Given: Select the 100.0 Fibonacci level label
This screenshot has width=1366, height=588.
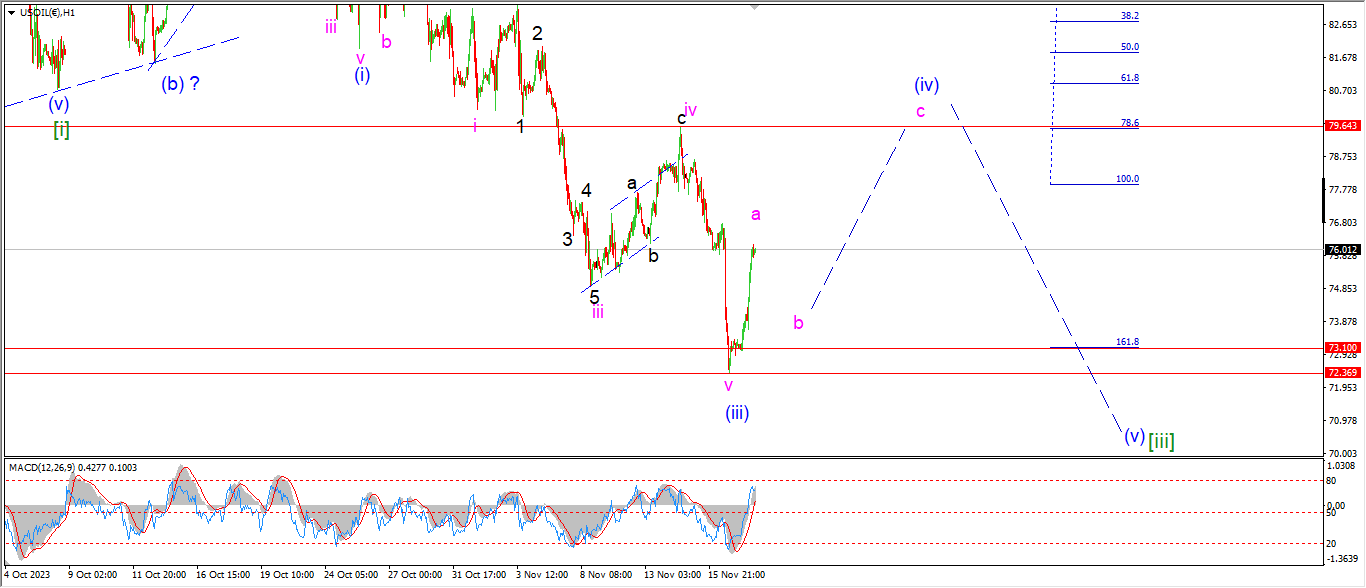Looking at the screenshot, I should tap(1127, 179).
